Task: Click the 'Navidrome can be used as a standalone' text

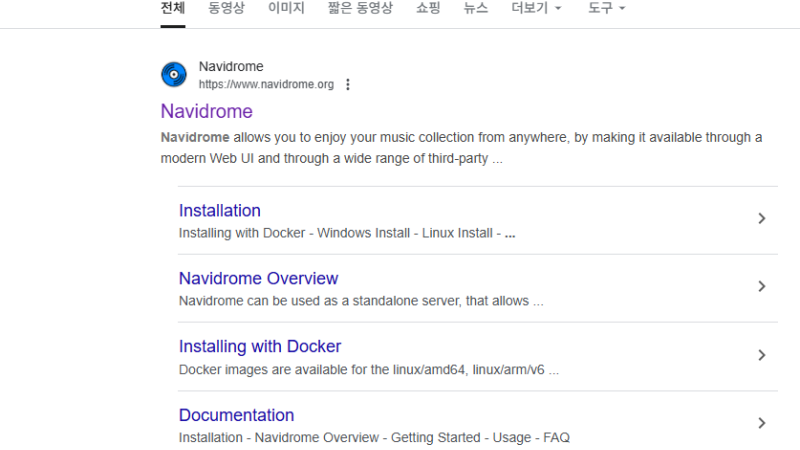Action: pyautogui.click(x=361, y=301)
